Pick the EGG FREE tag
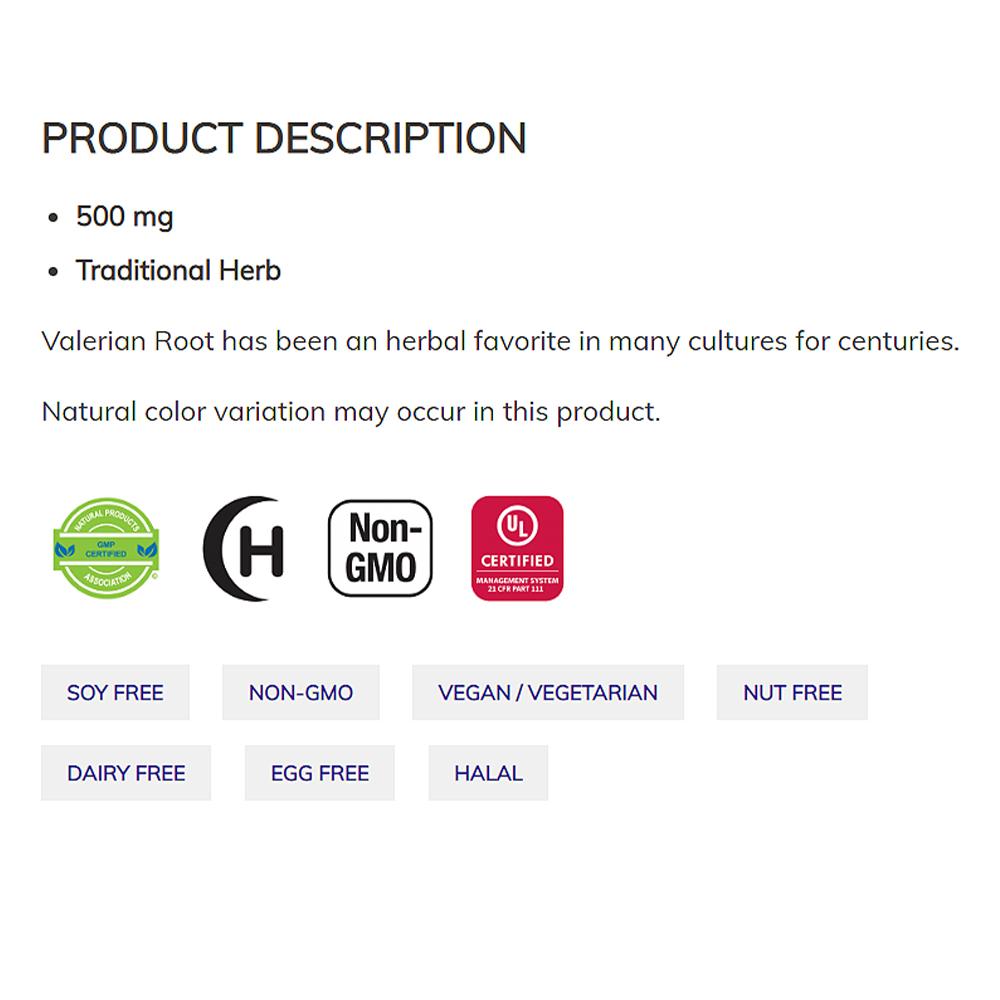The image size is (1000, 1000). 320,773
